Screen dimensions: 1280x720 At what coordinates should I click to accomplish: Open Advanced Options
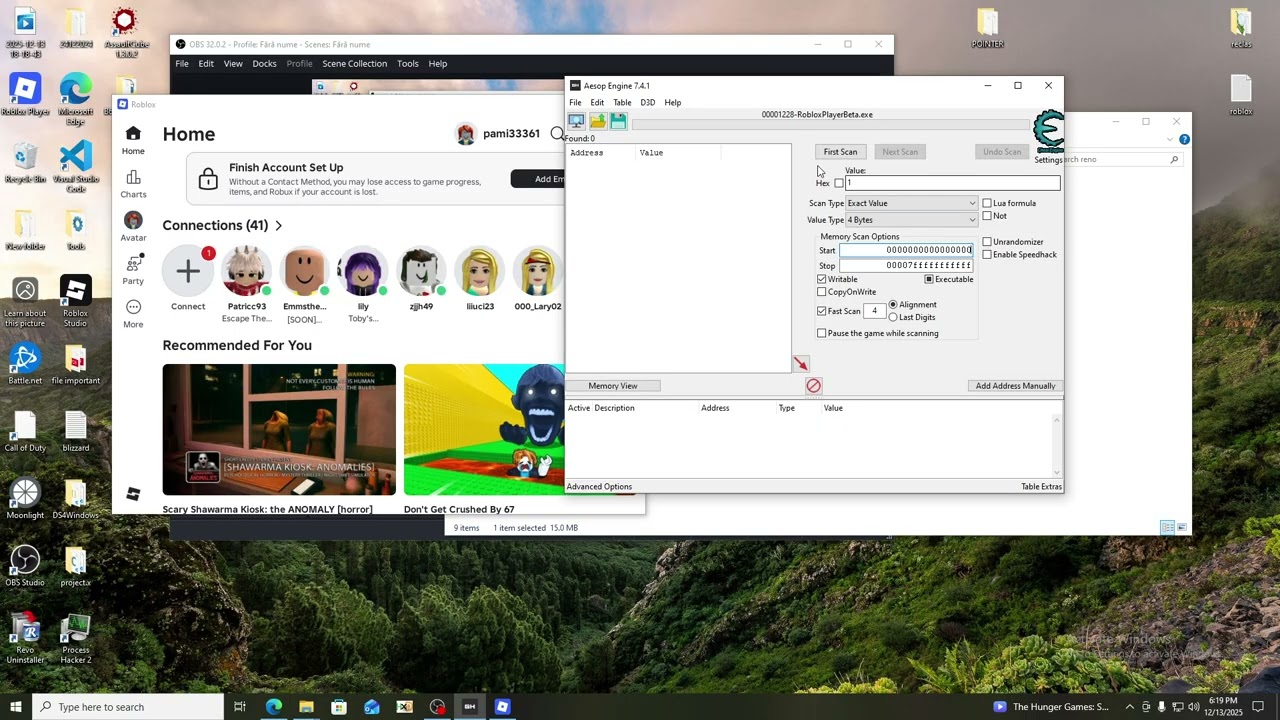[600, 487]
